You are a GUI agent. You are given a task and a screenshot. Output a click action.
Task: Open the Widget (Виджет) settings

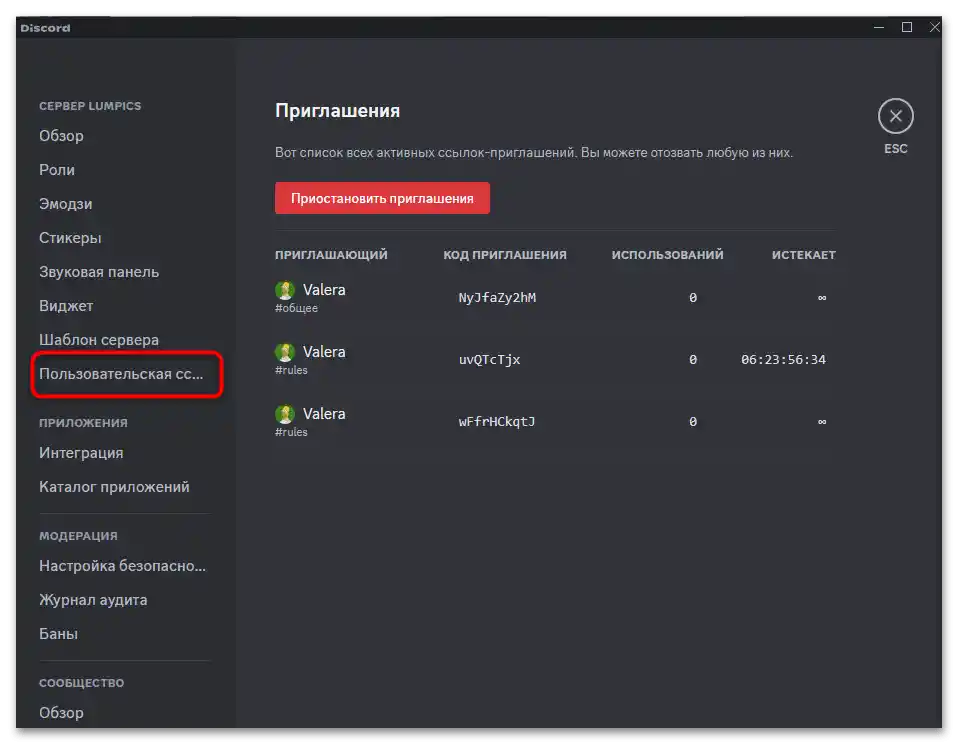[x=66, y=306]
